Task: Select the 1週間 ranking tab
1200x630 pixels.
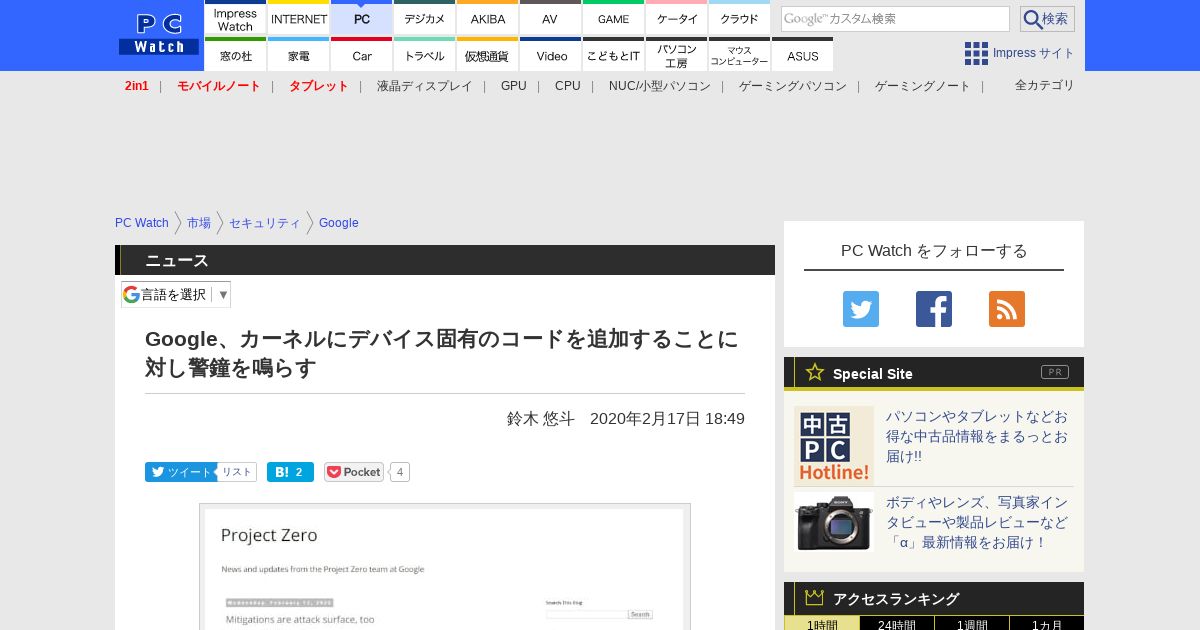Action: point(972,623)
